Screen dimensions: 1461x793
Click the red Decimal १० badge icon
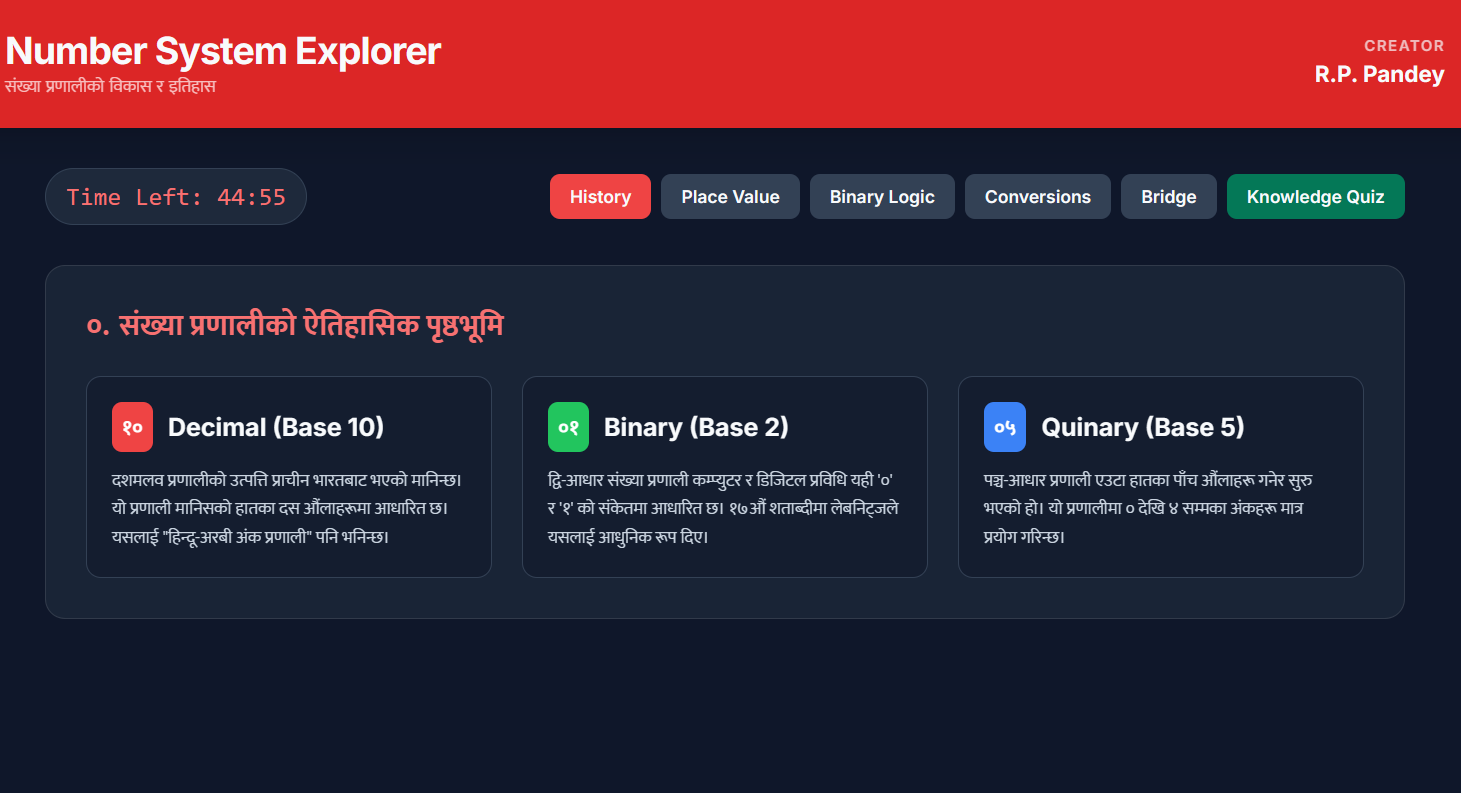coord(132,427)
